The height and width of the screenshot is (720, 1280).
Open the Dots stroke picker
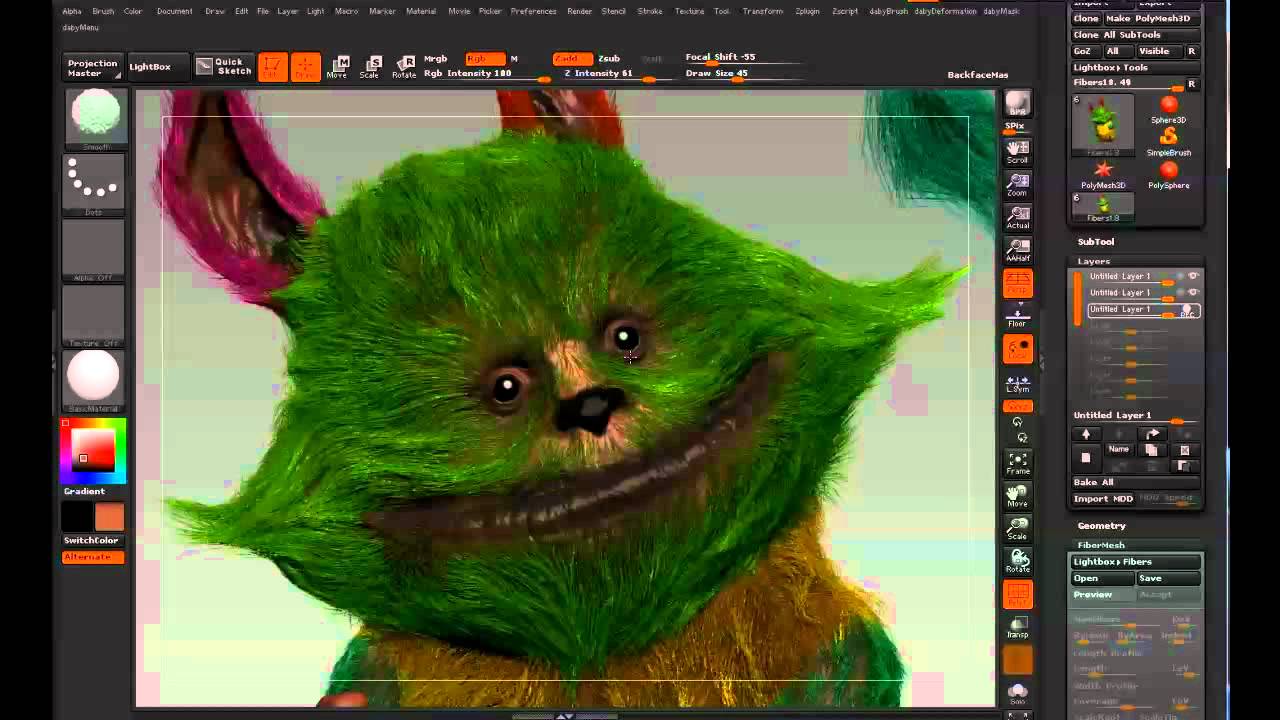point(94,184)
